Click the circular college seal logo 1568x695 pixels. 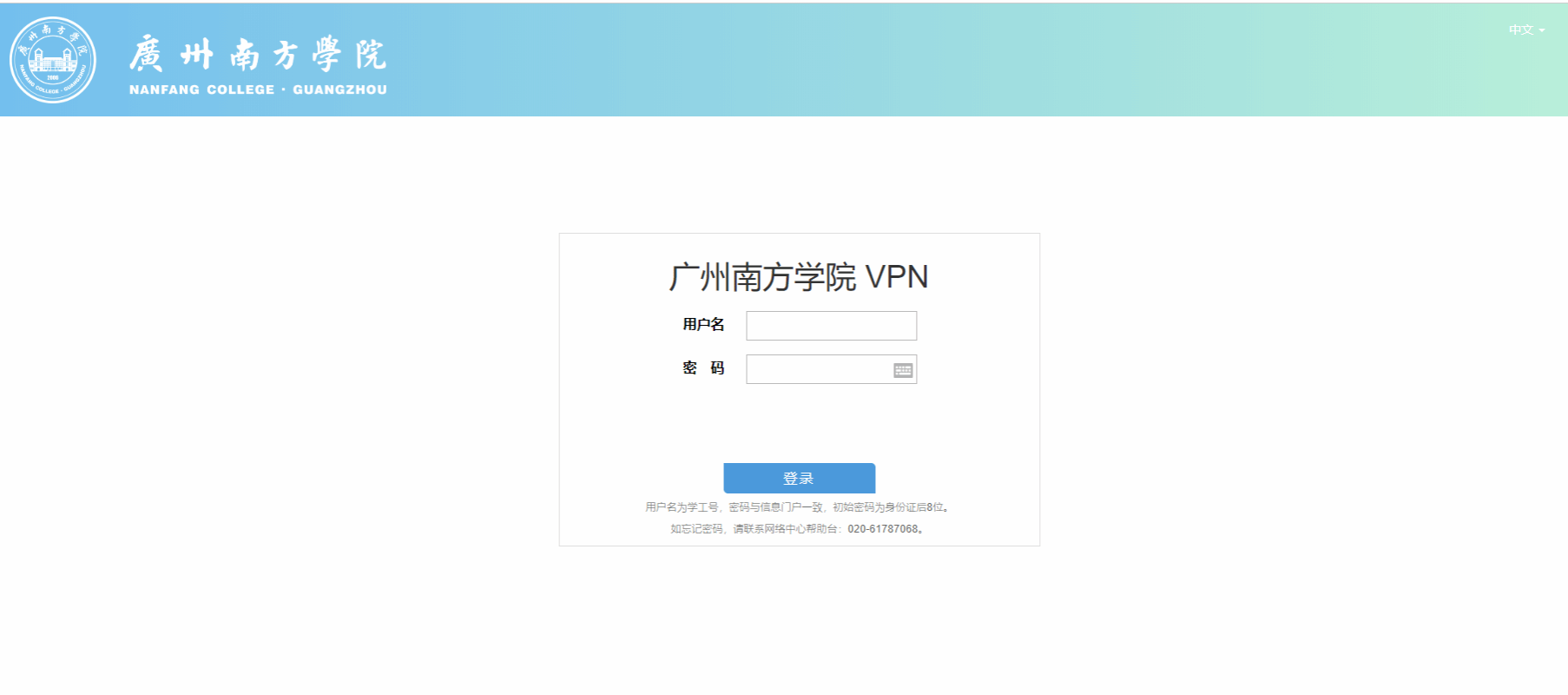(x=53, y=60)
